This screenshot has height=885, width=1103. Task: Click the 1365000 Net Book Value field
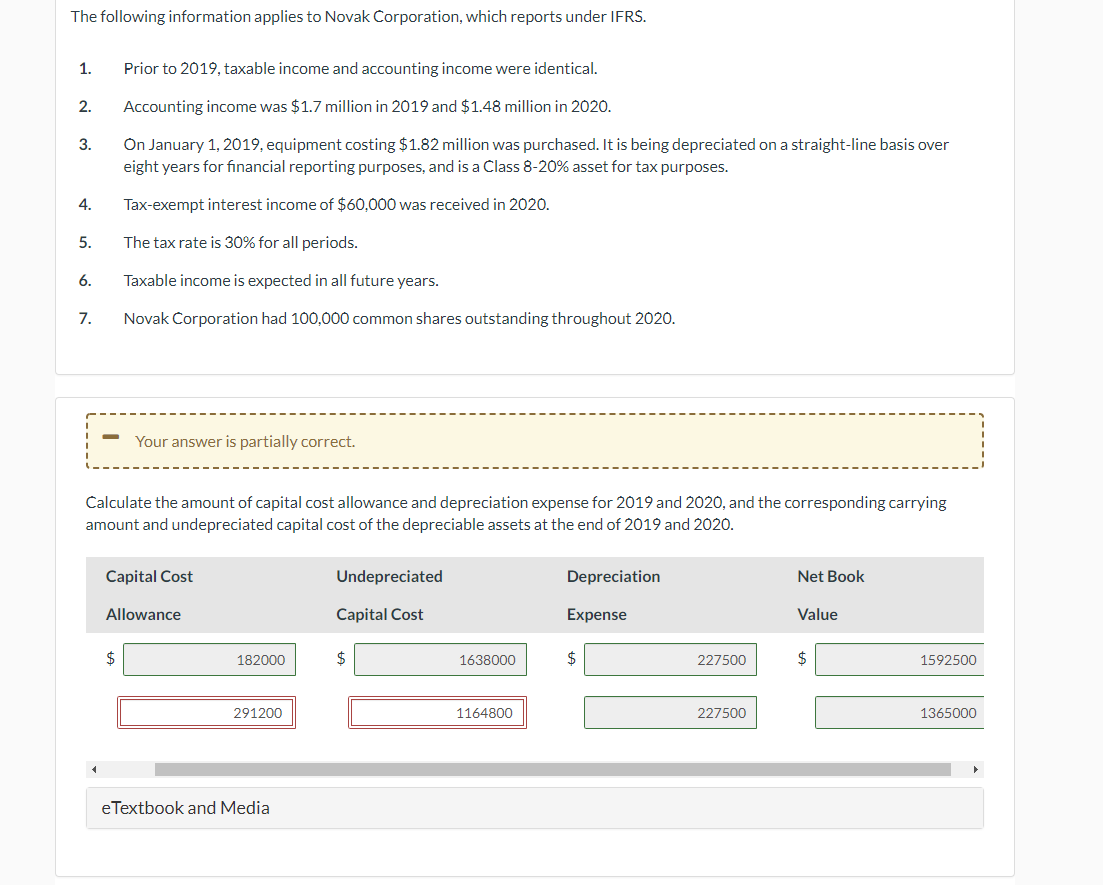pos(900,712)
